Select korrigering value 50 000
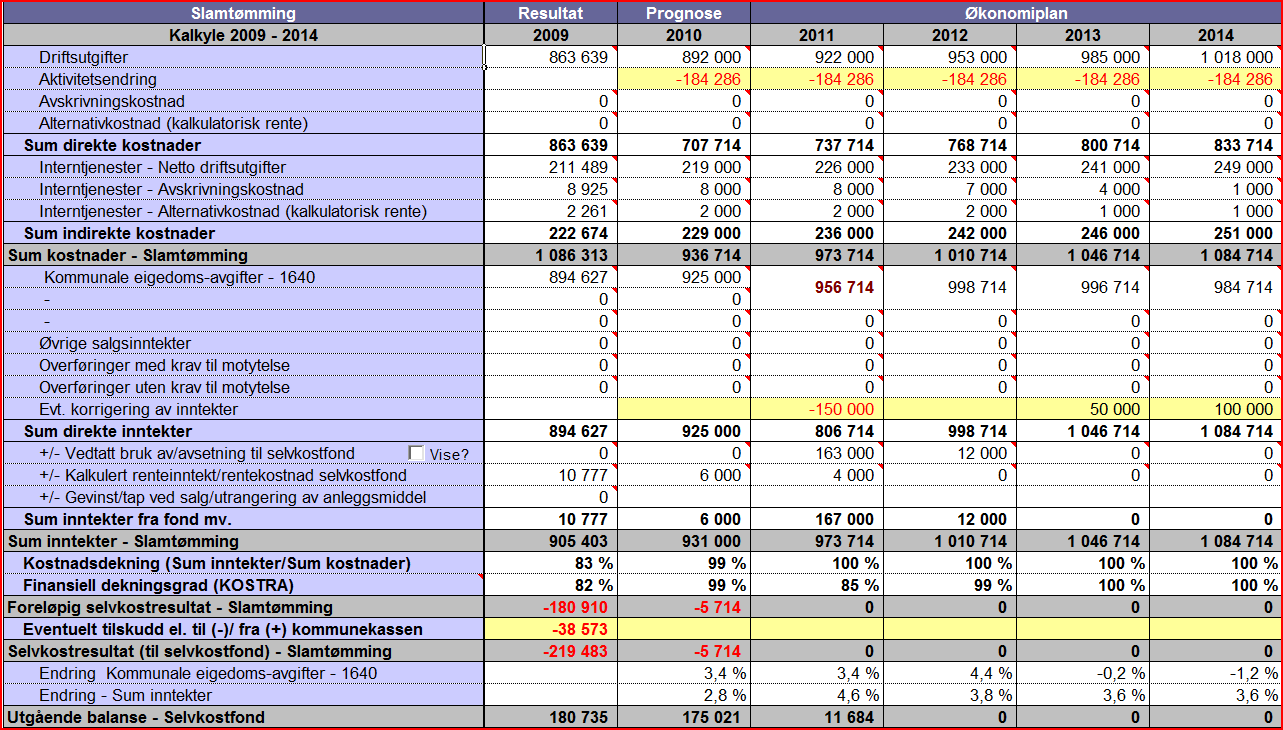The image size is (1283, 730). (1083, 409)
